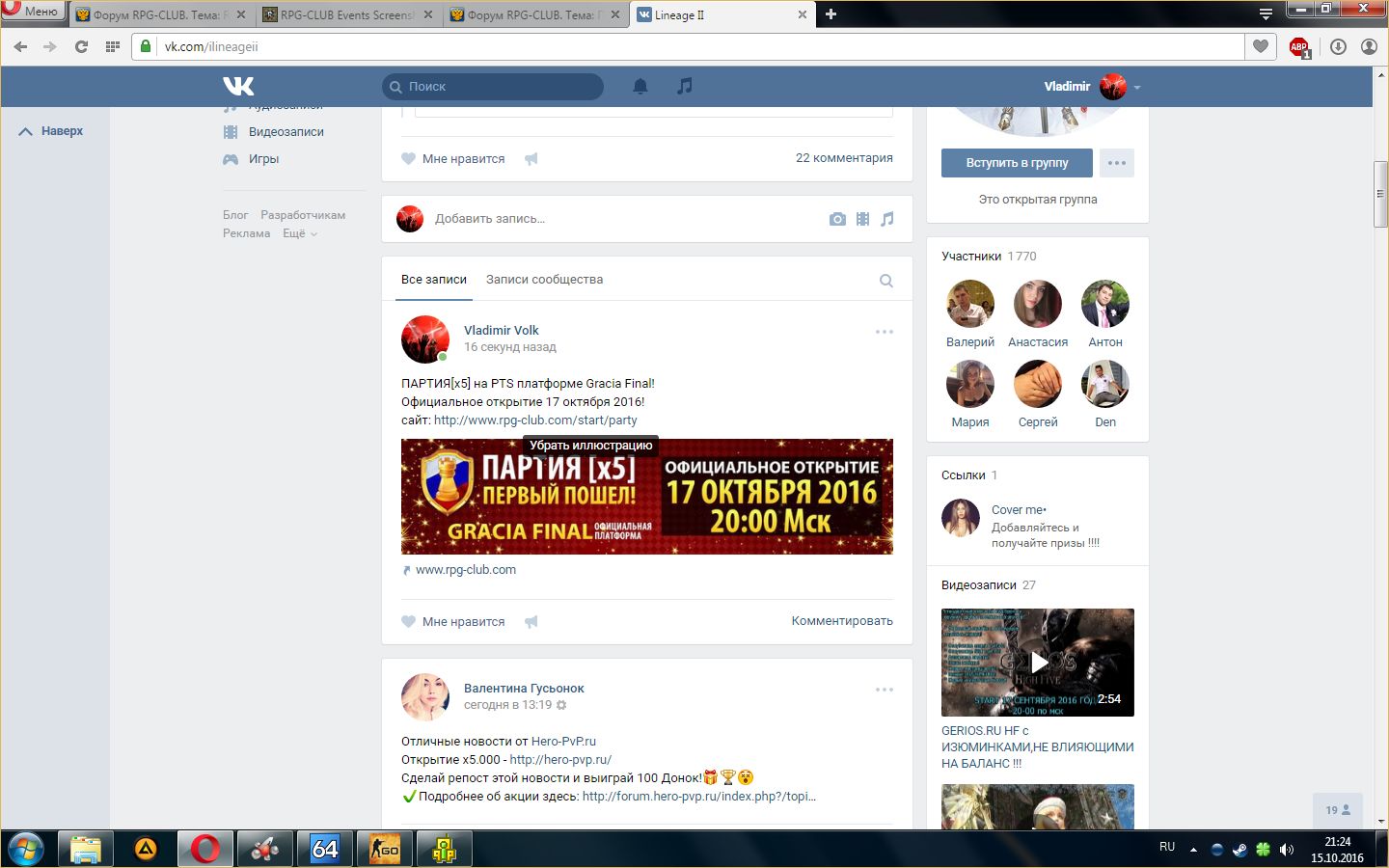Open Реклама footer link

coord(246,233)
